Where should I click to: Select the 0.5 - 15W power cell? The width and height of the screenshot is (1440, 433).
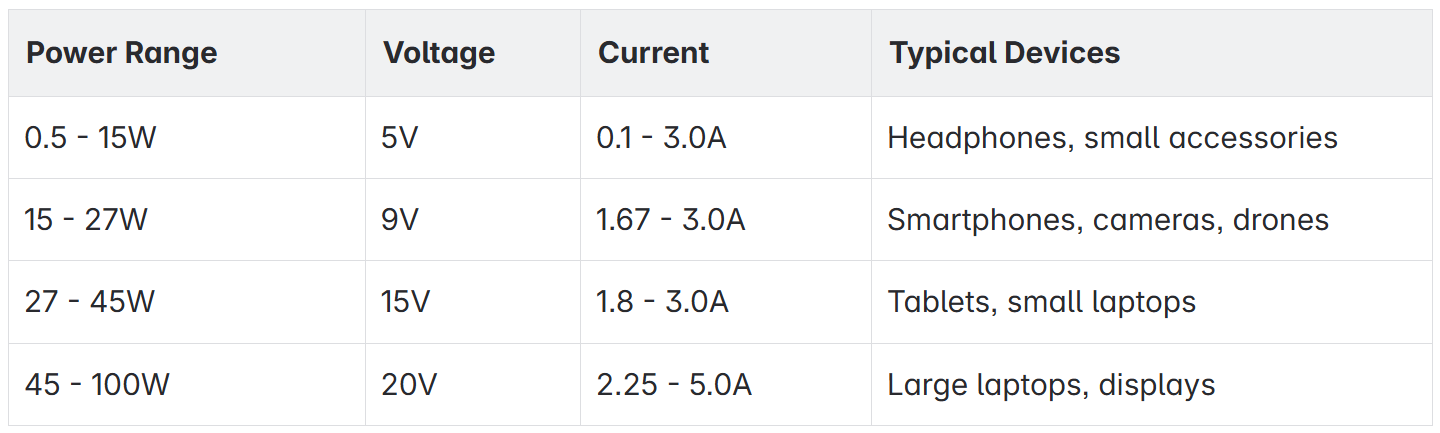tap(91, 137)
